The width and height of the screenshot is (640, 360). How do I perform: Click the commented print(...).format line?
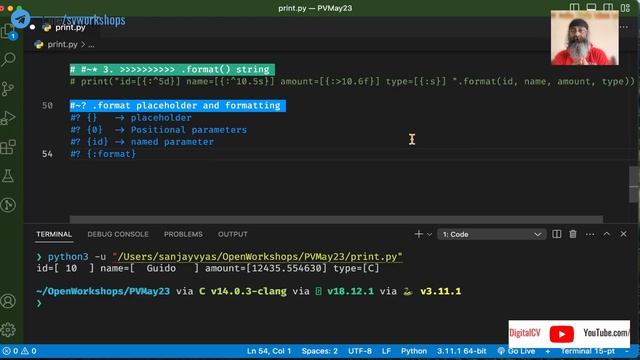coord(352,82)
